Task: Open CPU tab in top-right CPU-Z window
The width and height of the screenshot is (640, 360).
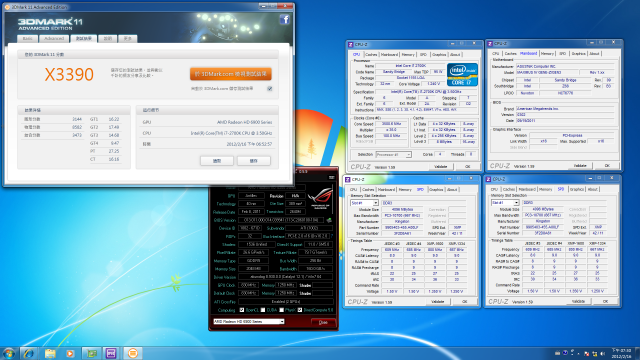Action: tap(496, 53)
